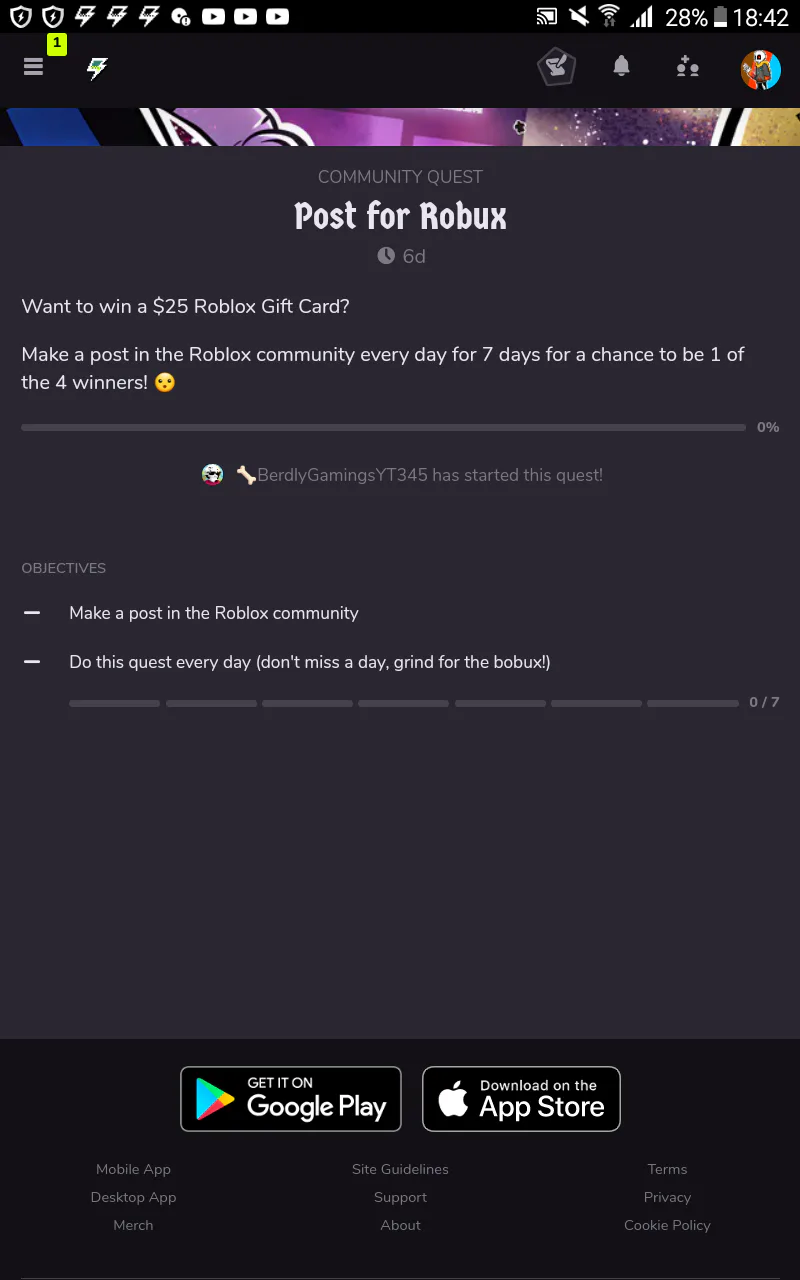Open the Cookie Policy link
Image resolution: width=800 pixels, height=1280 pixels.
(667, 1225)
